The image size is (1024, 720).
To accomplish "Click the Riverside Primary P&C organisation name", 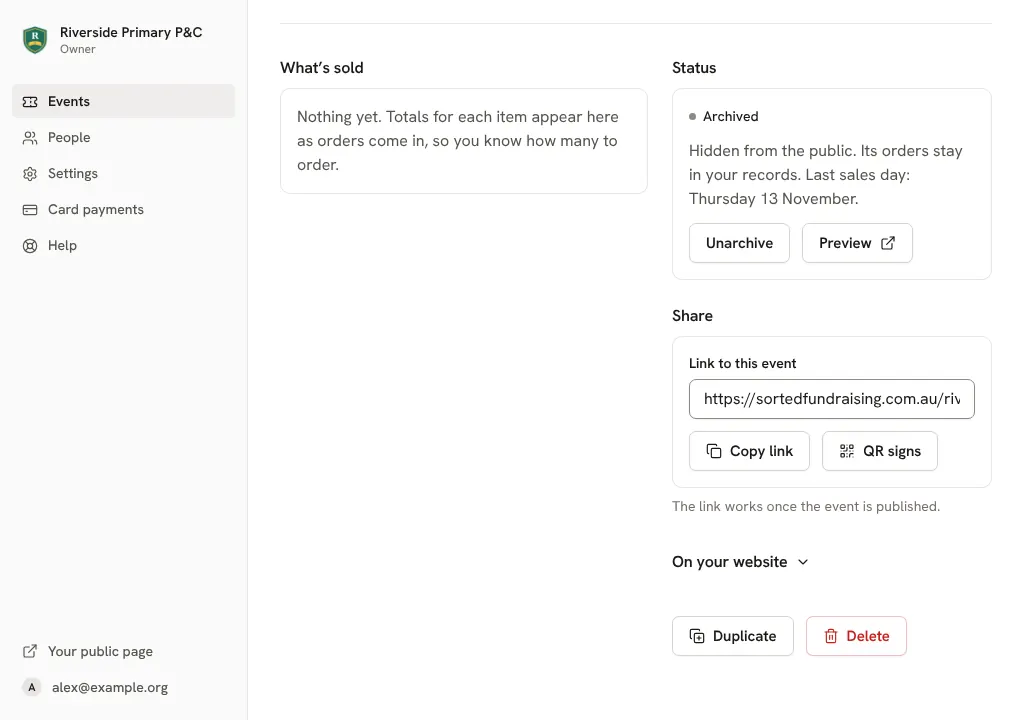I will 131,32.
